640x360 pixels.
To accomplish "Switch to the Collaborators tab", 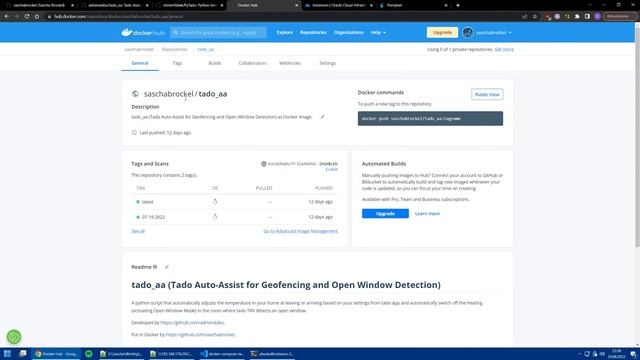I will 252,63.
